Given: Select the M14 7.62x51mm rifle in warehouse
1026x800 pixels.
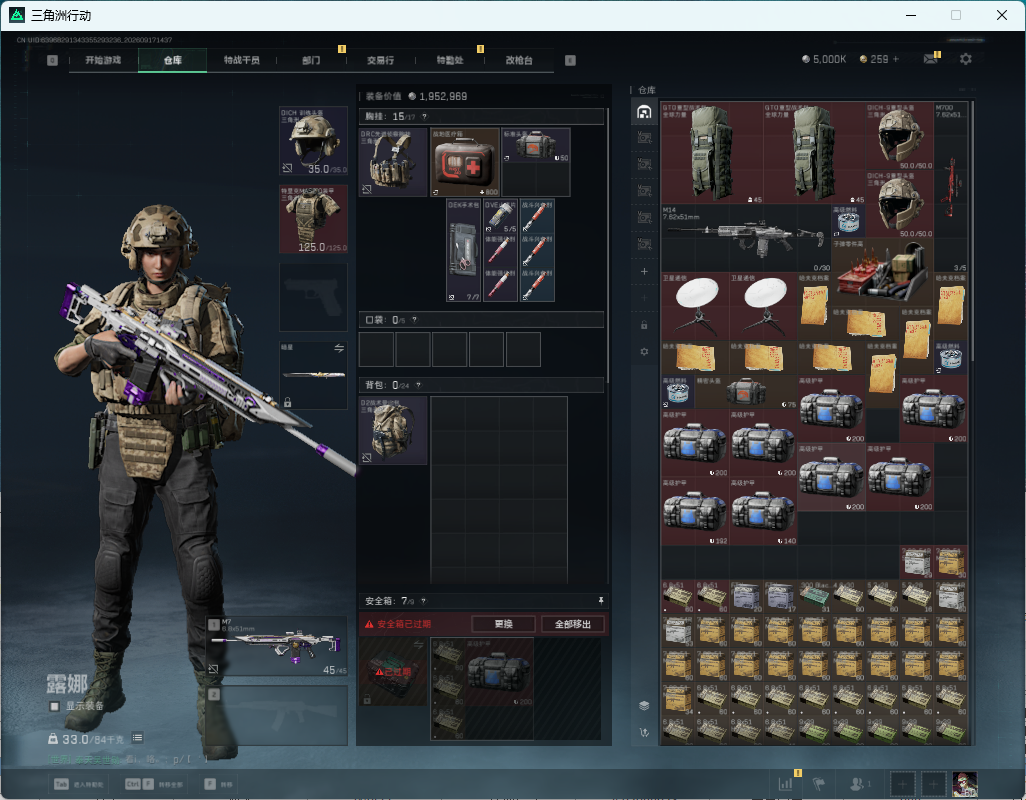Looking at the screenshot, I should tap(746, 239).
